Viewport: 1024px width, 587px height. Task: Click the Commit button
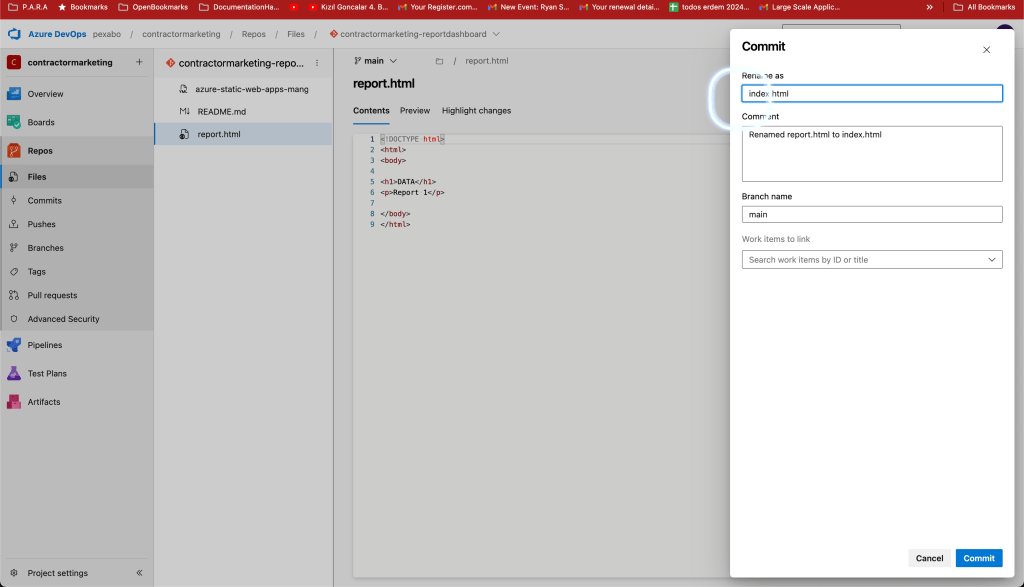pos(979,558)
